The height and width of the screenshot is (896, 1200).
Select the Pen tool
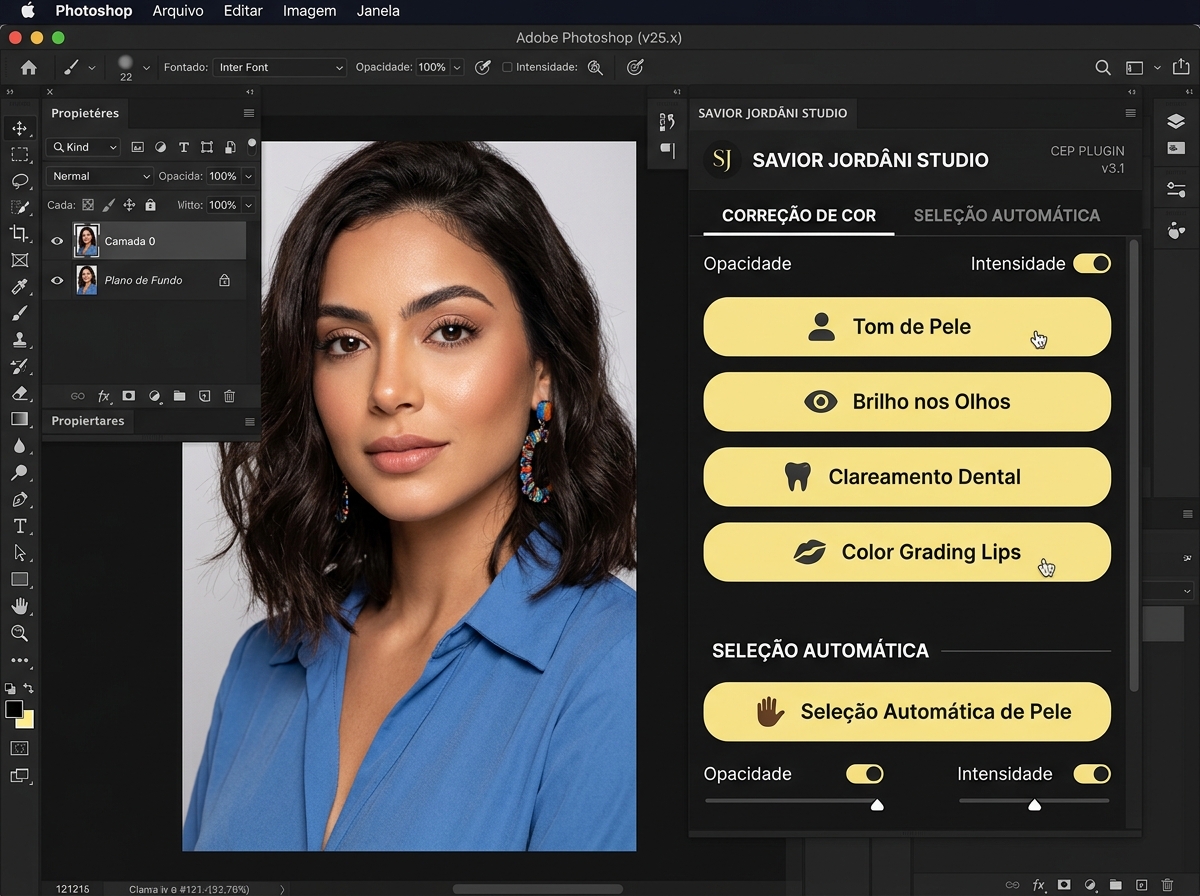[x=19, y=499]
